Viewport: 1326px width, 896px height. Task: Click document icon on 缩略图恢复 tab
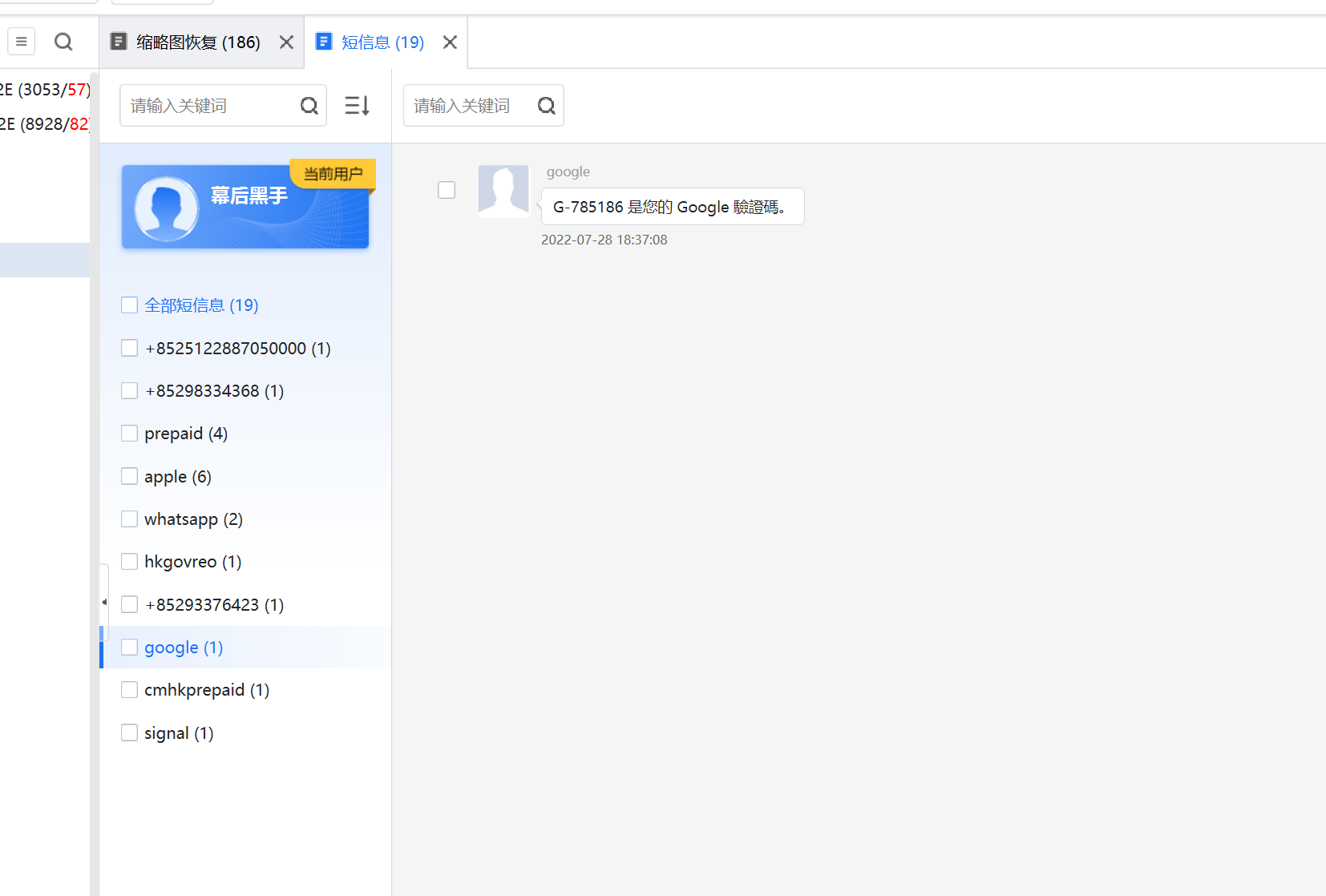pyautogui.click(x=119, y=42)
